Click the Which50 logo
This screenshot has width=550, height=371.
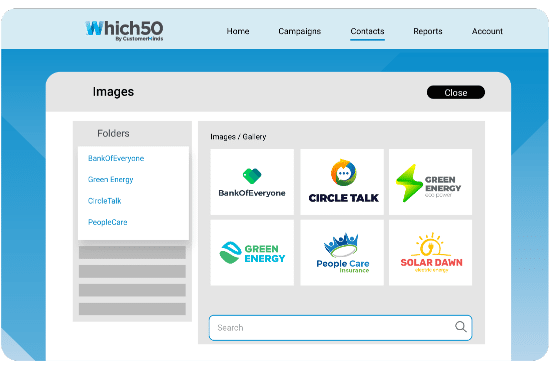click(x=125, y=31)
